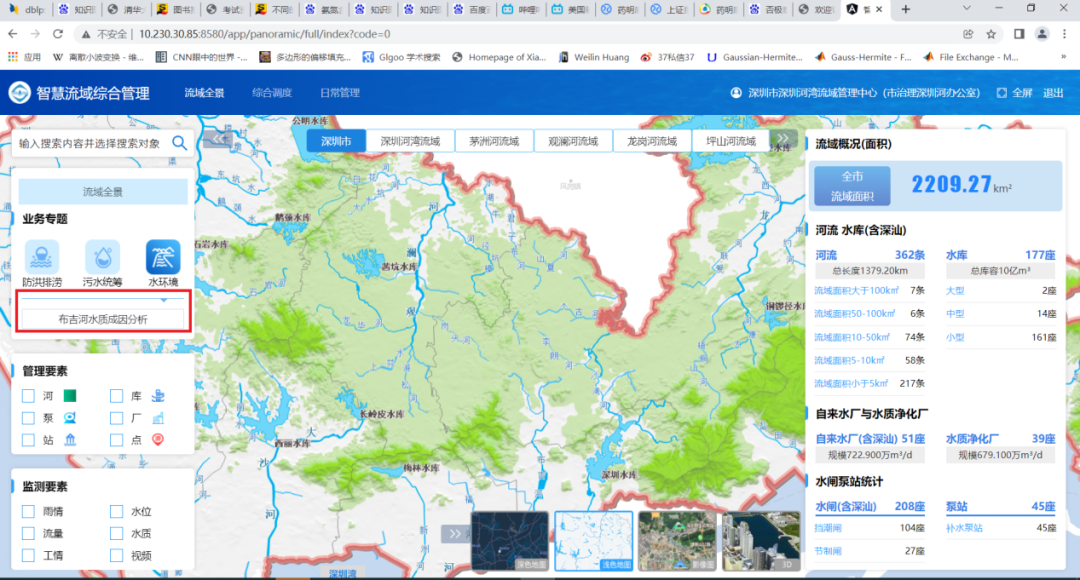The width and height of the screenshot is (1080, 580).
Task: Select the 影像图 satellite basemap thumbnail
Action: click(x=676, y=540)
